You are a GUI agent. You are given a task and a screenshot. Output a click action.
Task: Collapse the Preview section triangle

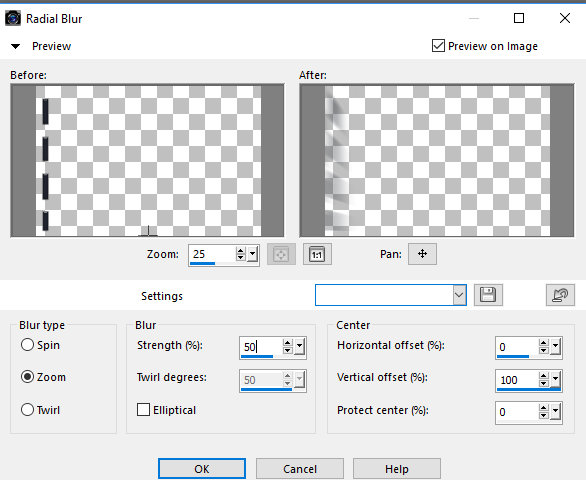coord(15,46)
